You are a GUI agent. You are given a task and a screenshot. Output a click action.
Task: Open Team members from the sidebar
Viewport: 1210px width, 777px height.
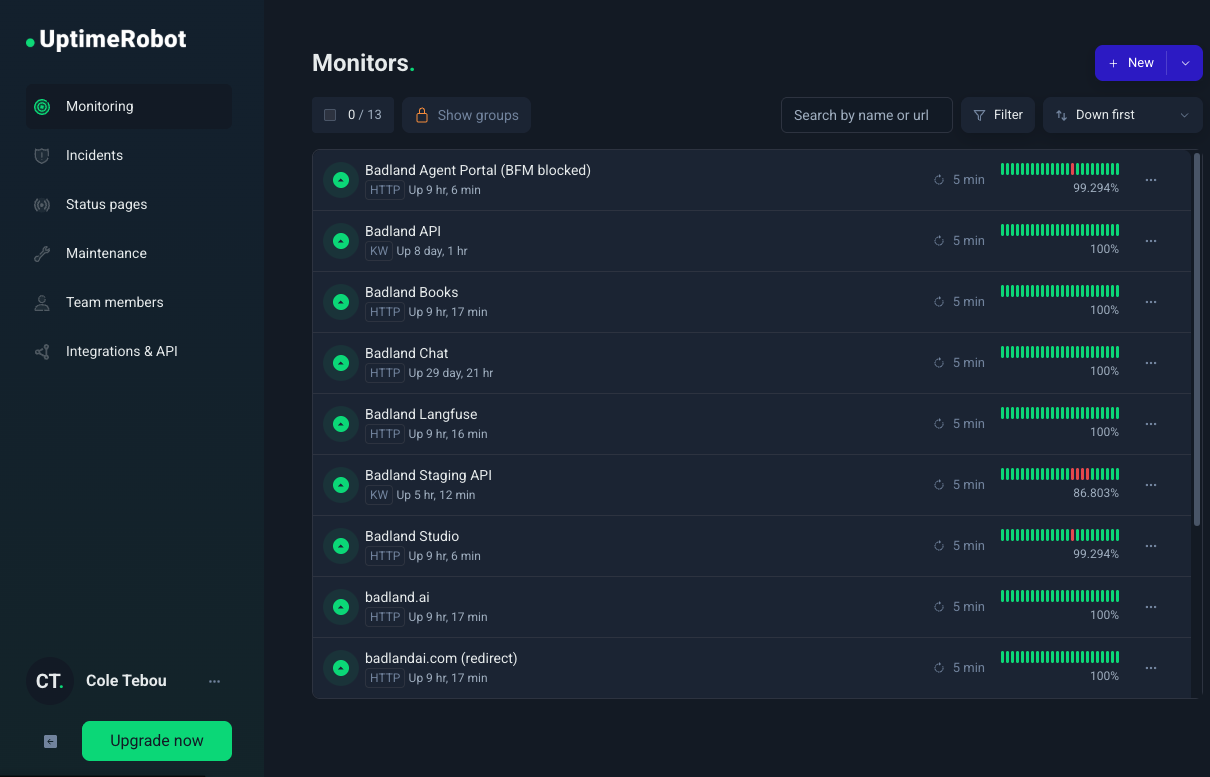(x=113, y=302)
